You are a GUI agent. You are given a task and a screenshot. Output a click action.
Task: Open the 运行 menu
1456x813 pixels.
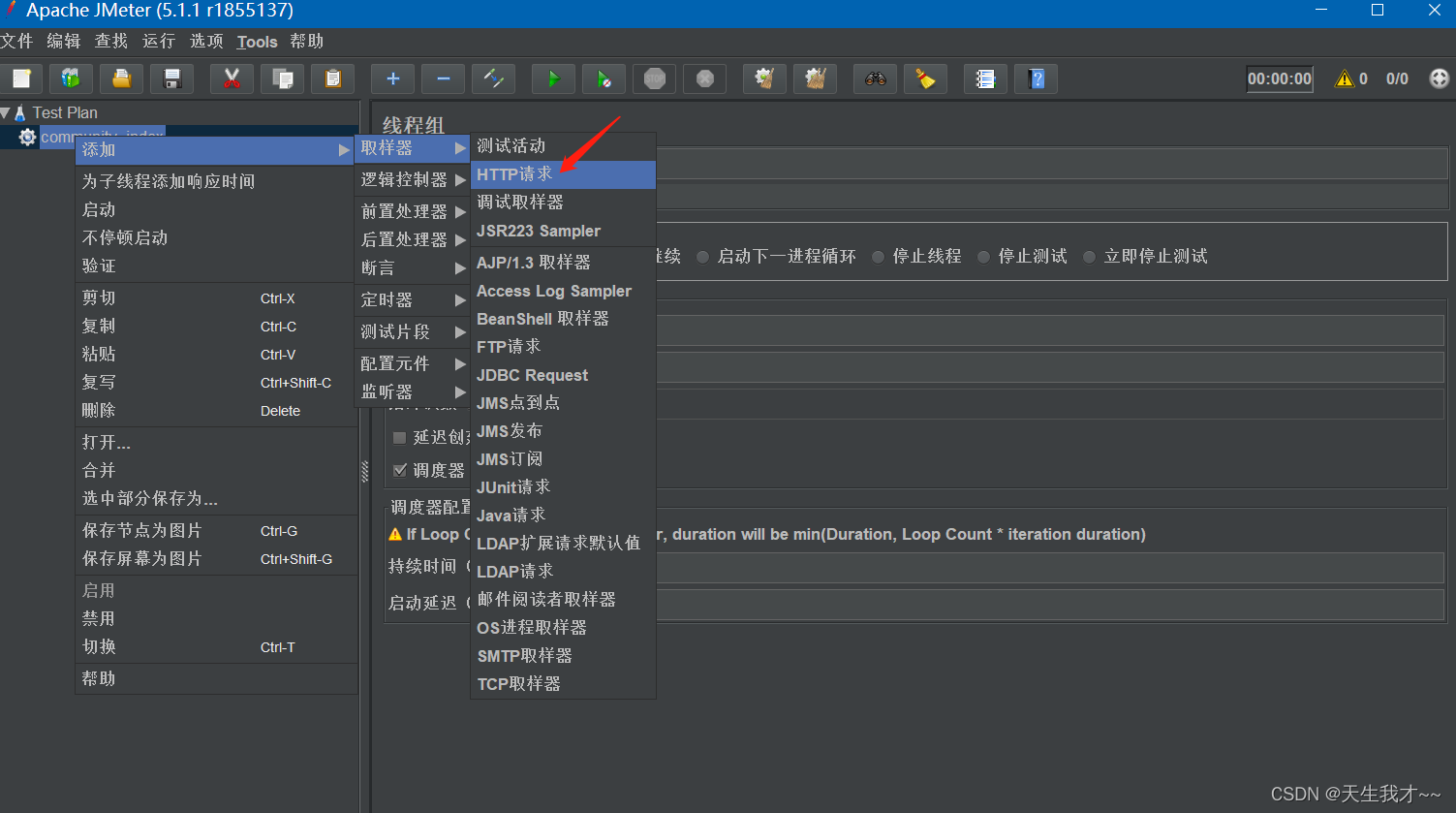point(159,41)
